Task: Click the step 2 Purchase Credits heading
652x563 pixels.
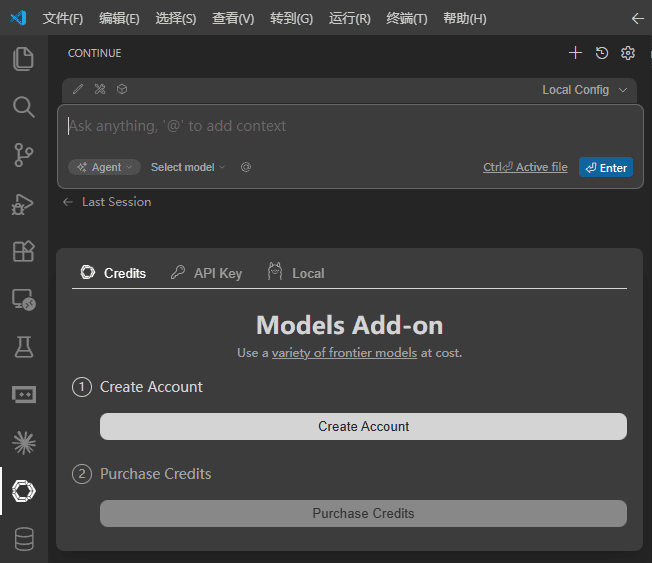Action: [156, 474]
